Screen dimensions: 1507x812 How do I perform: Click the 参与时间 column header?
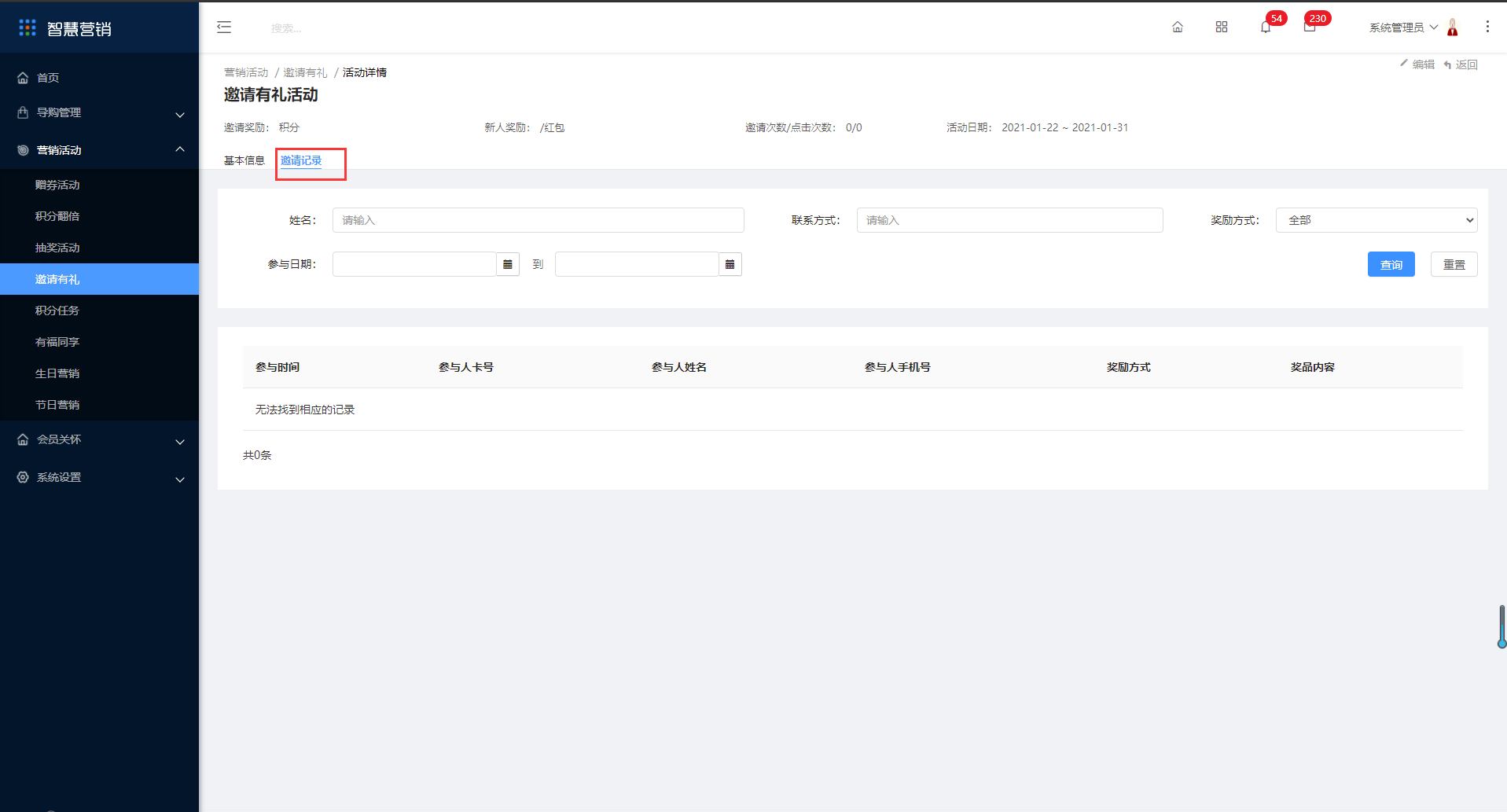(278, 367)
